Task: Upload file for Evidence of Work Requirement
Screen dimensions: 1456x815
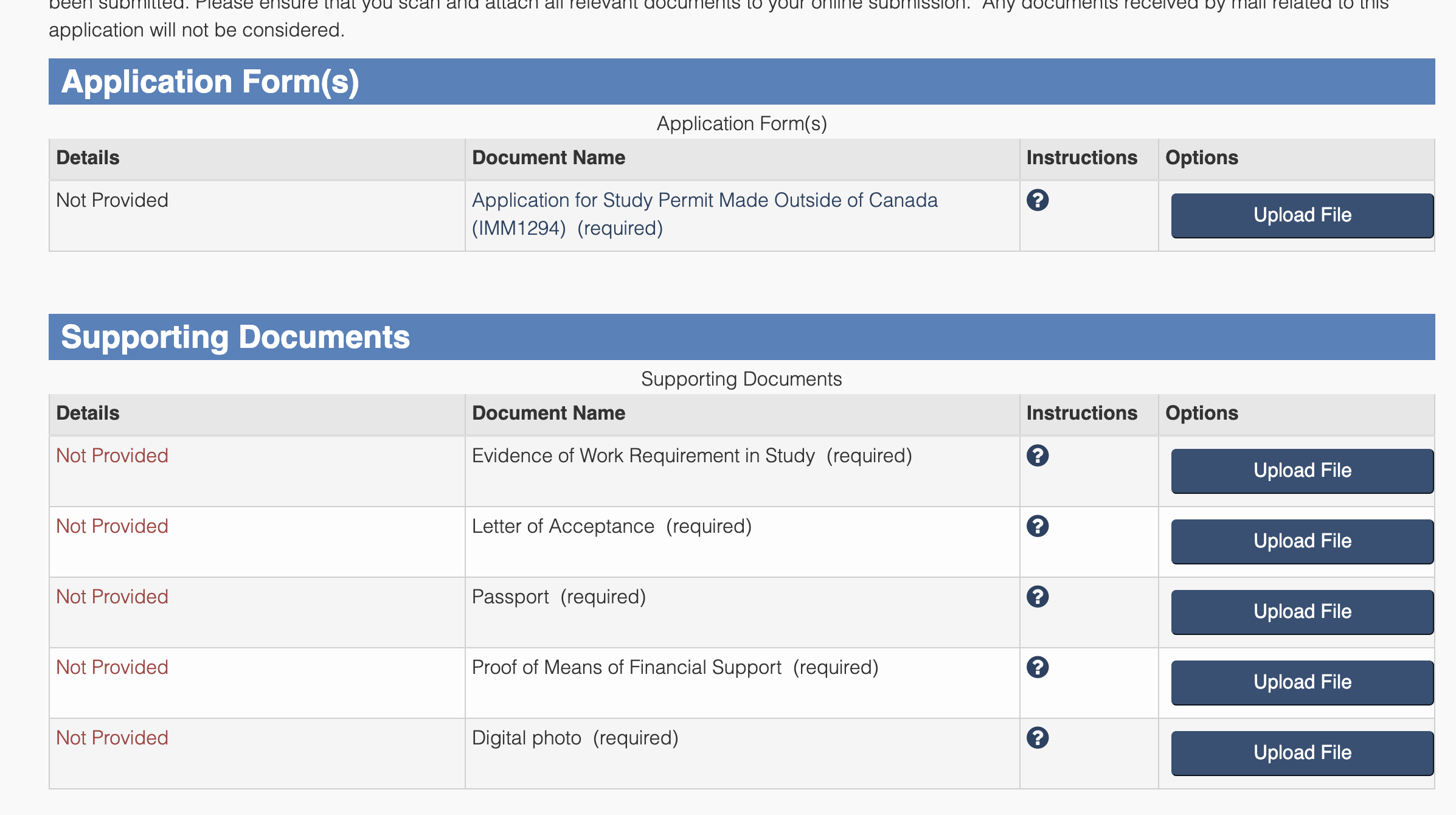Action: [x=1302, y=471]
